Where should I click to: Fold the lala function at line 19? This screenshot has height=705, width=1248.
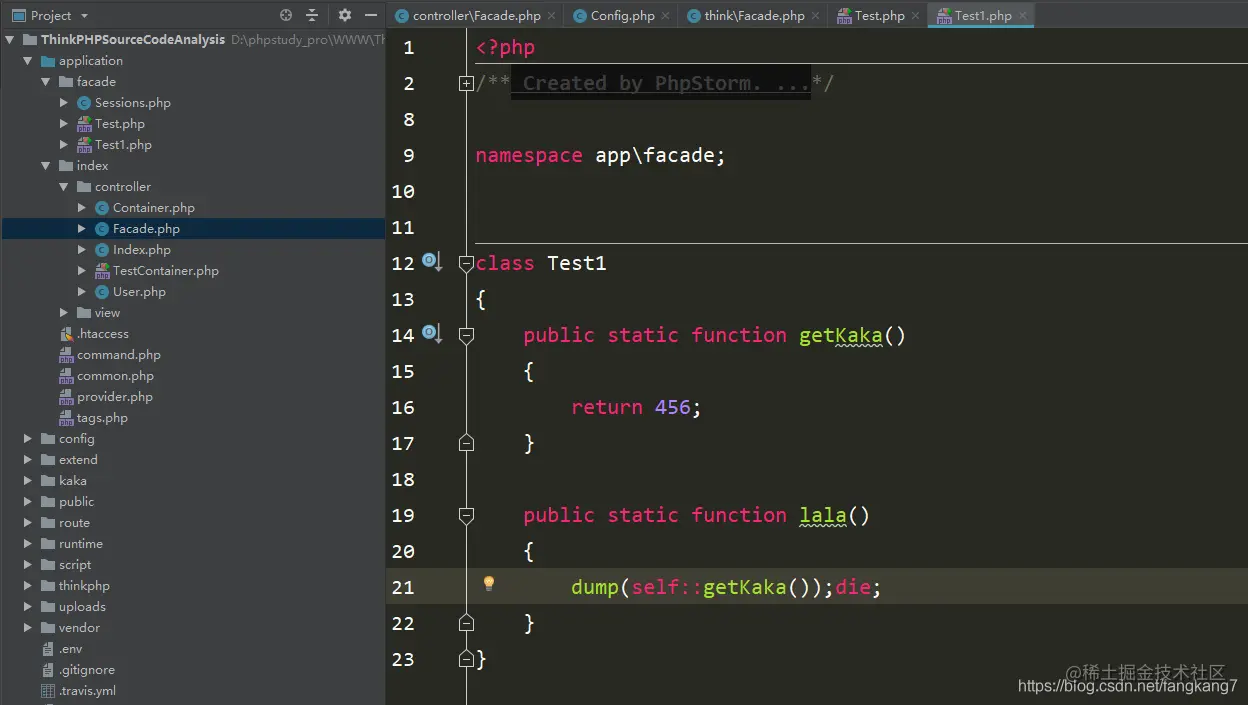point(466,516)
